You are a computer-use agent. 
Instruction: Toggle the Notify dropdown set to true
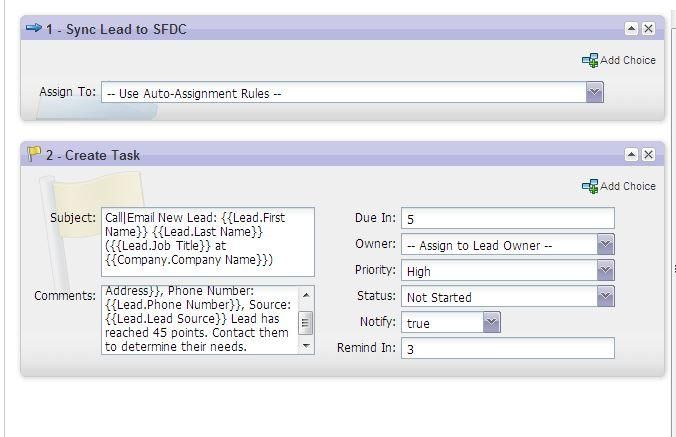click(491, 323)
